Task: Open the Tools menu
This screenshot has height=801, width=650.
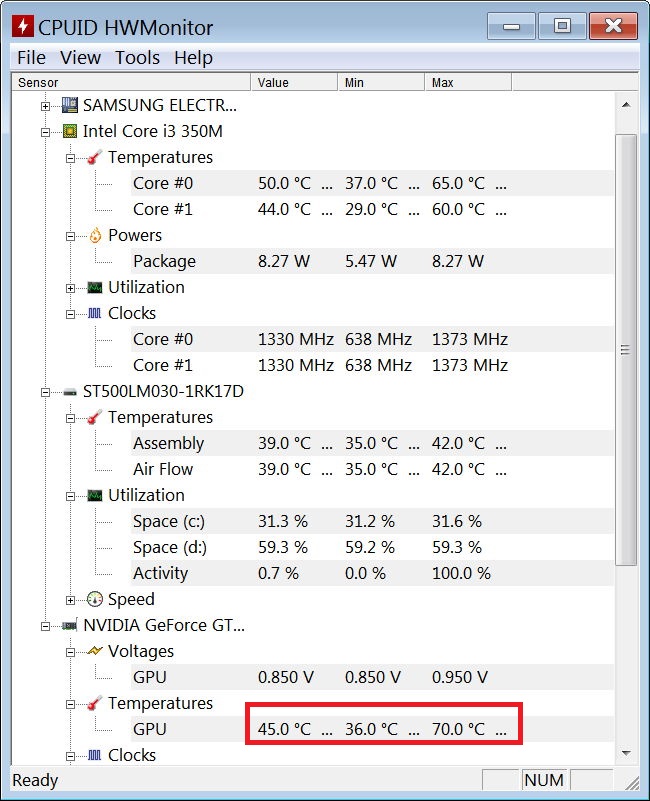Action: point(137,58)
